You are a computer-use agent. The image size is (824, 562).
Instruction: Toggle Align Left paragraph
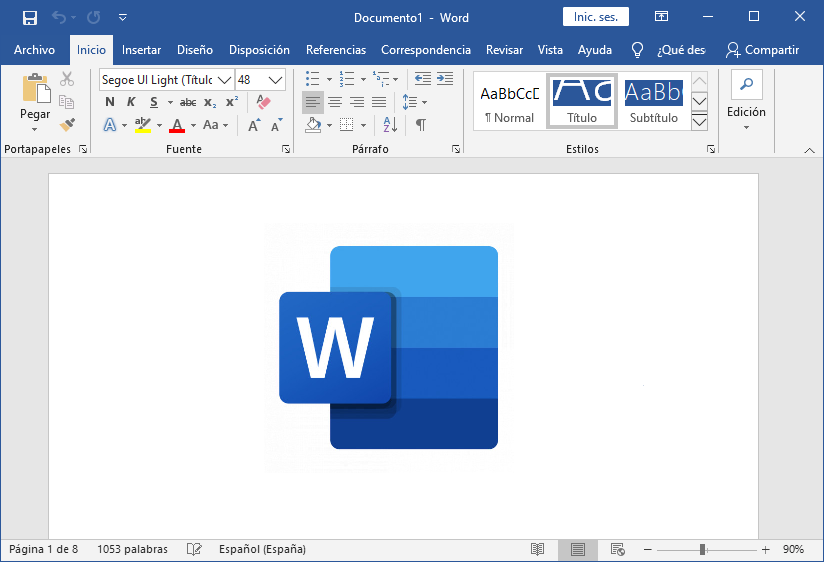click(313, 102)
